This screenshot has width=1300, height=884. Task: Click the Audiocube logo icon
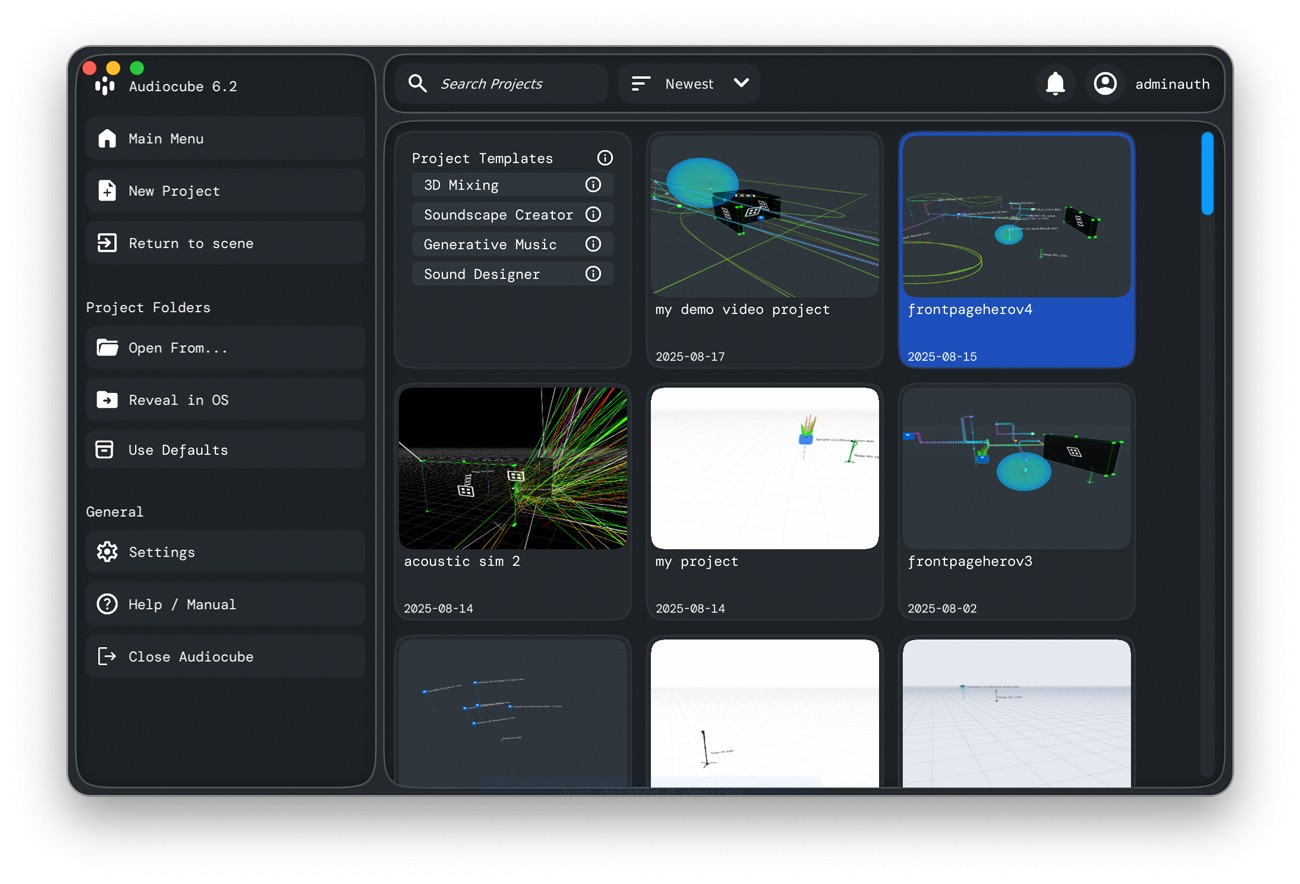pyautogui.click(x=105, y=86)
